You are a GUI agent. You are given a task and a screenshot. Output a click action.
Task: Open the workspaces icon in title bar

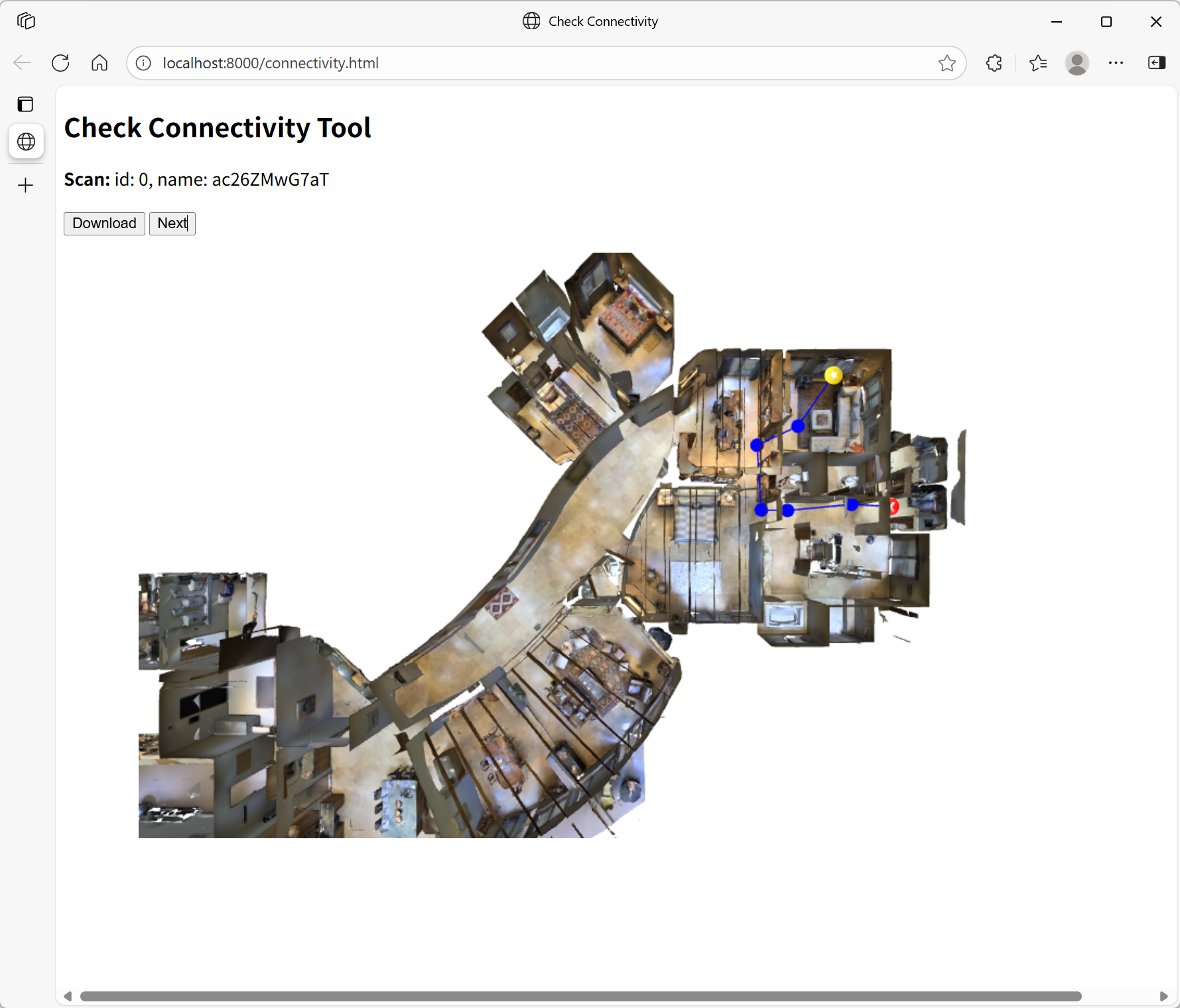(x=26, y=21)
